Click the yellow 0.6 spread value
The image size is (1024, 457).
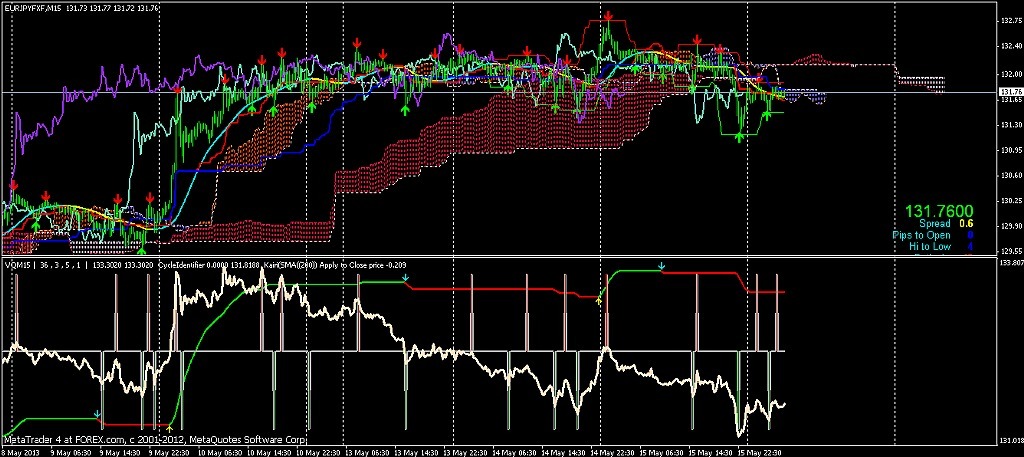tap(968, 223)
